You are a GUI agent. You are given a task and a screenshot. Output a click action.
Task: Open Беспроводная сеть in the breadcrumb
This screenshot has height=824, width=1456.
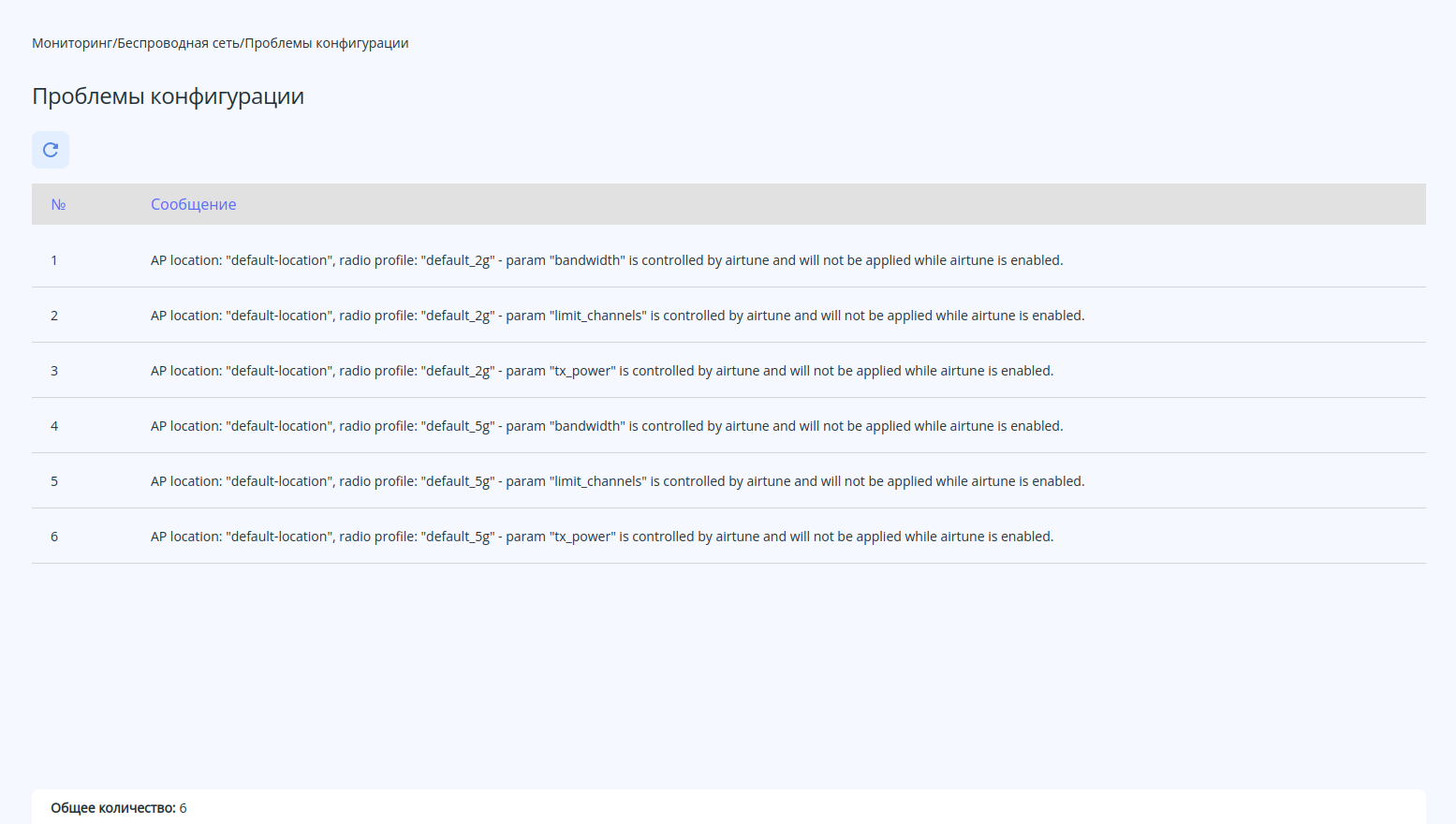tap(179, 43)
